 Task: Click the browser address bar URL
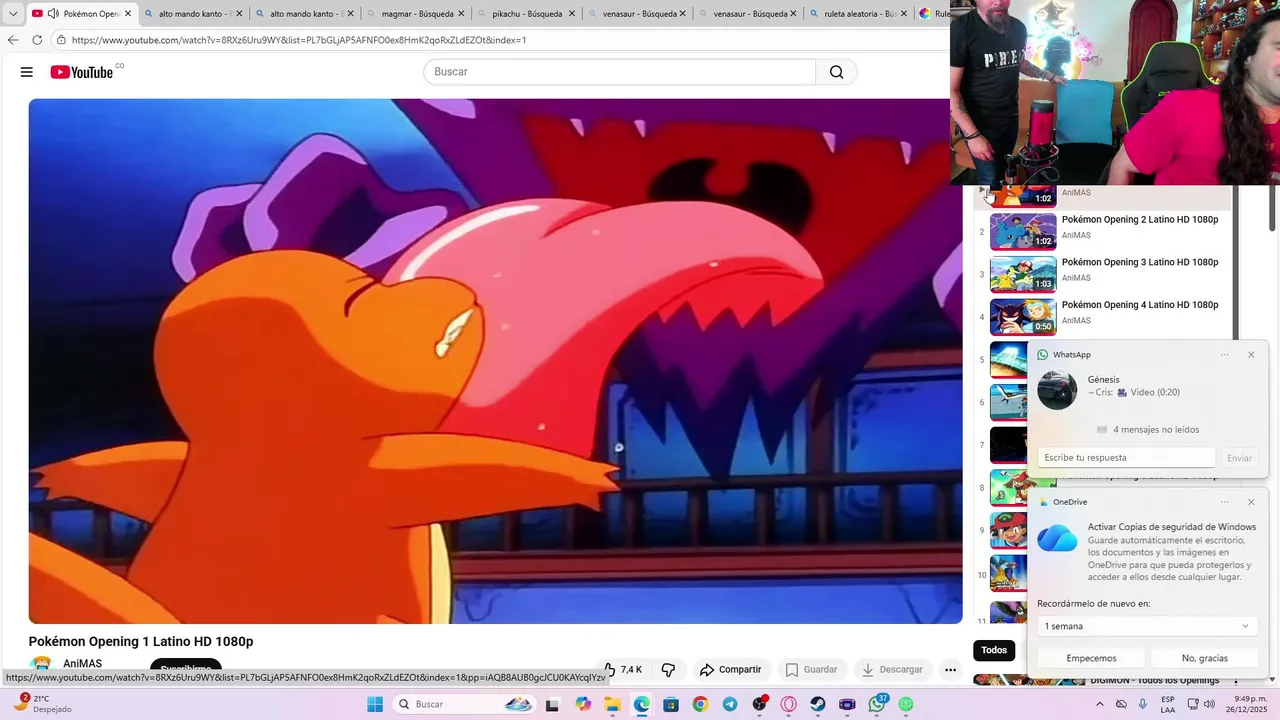(x=299, y=40)
